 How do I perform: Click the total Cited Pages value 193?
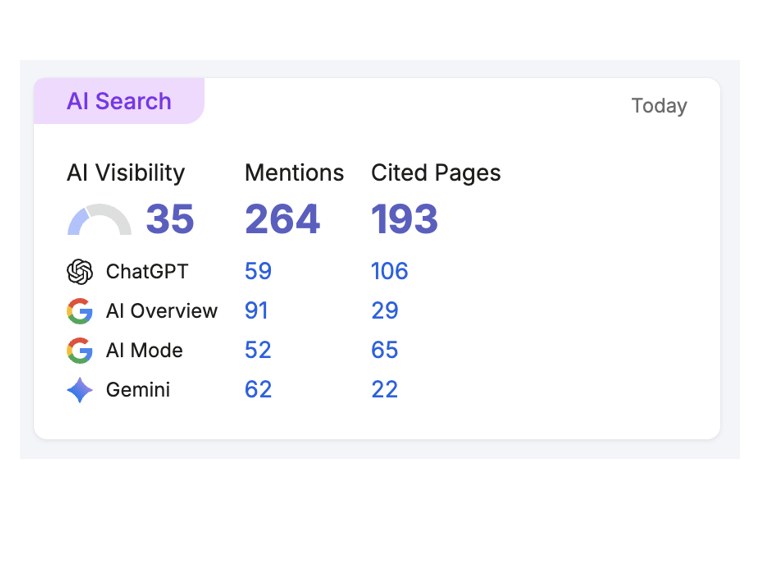click(405, 219)
